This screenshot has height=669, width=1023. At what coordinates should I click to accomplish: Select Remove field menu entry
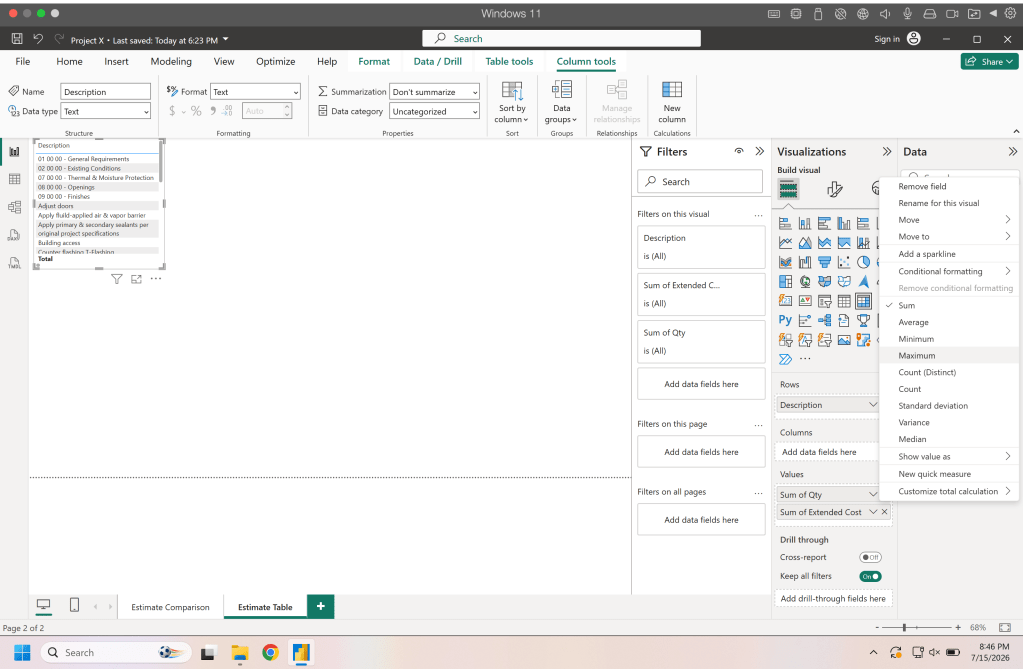coord(949,186)
